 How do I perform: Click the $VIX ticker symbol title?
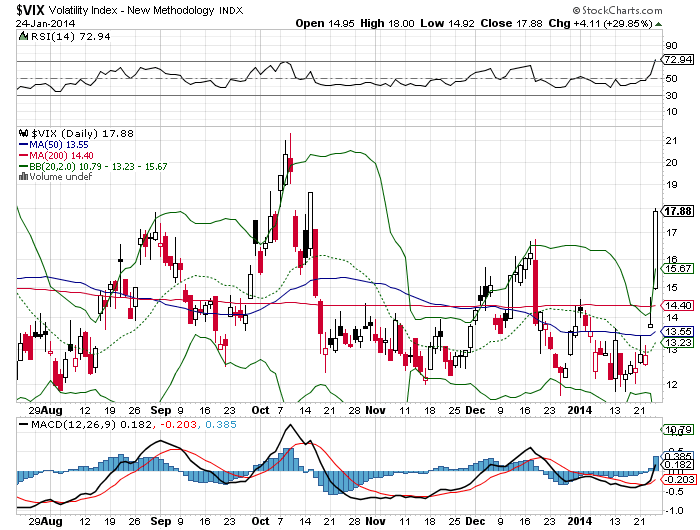[x=30, y=10]
